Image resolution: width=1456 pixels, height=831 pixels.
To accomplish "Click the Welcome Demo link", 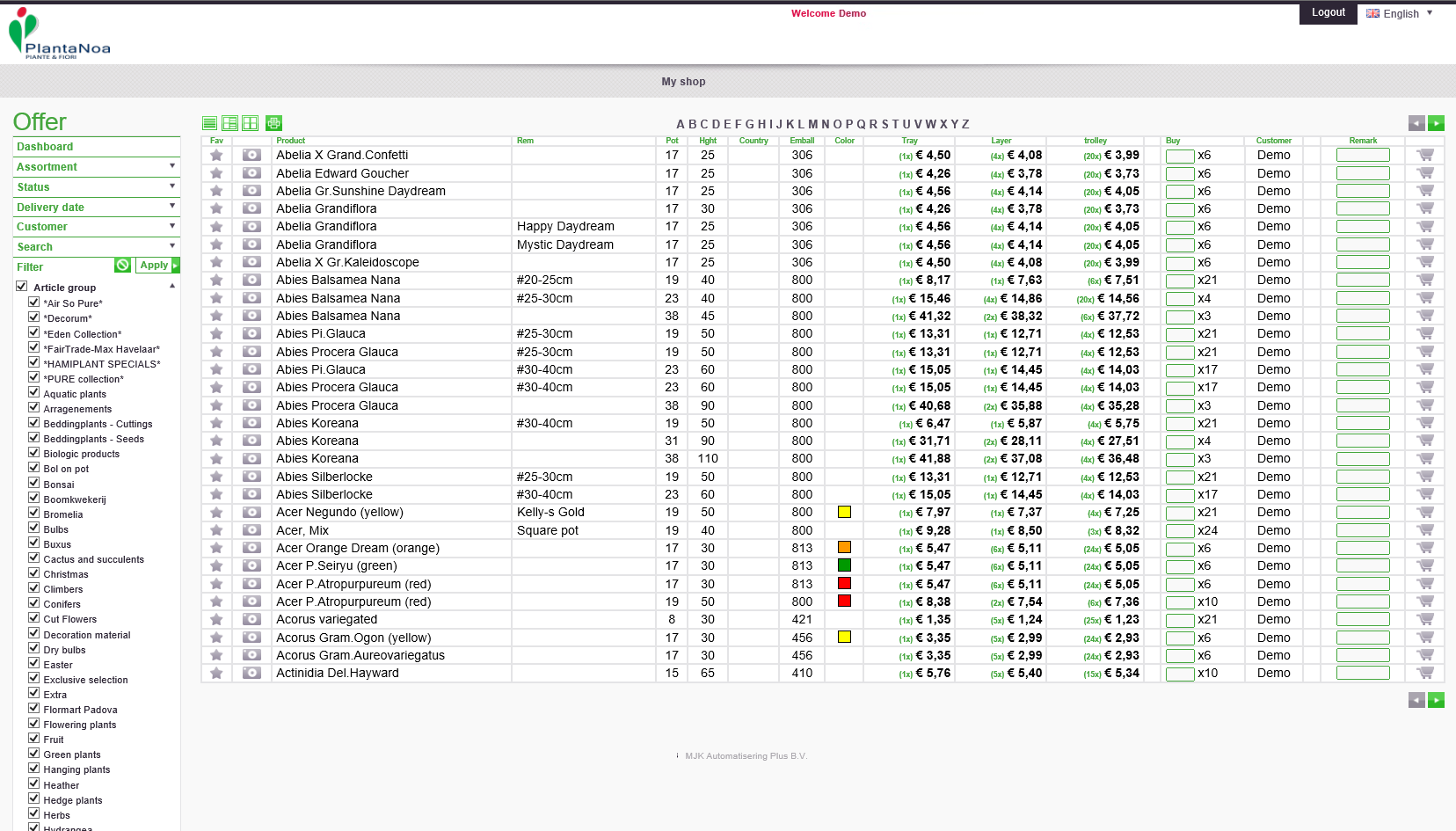I will tap(828, 13).
